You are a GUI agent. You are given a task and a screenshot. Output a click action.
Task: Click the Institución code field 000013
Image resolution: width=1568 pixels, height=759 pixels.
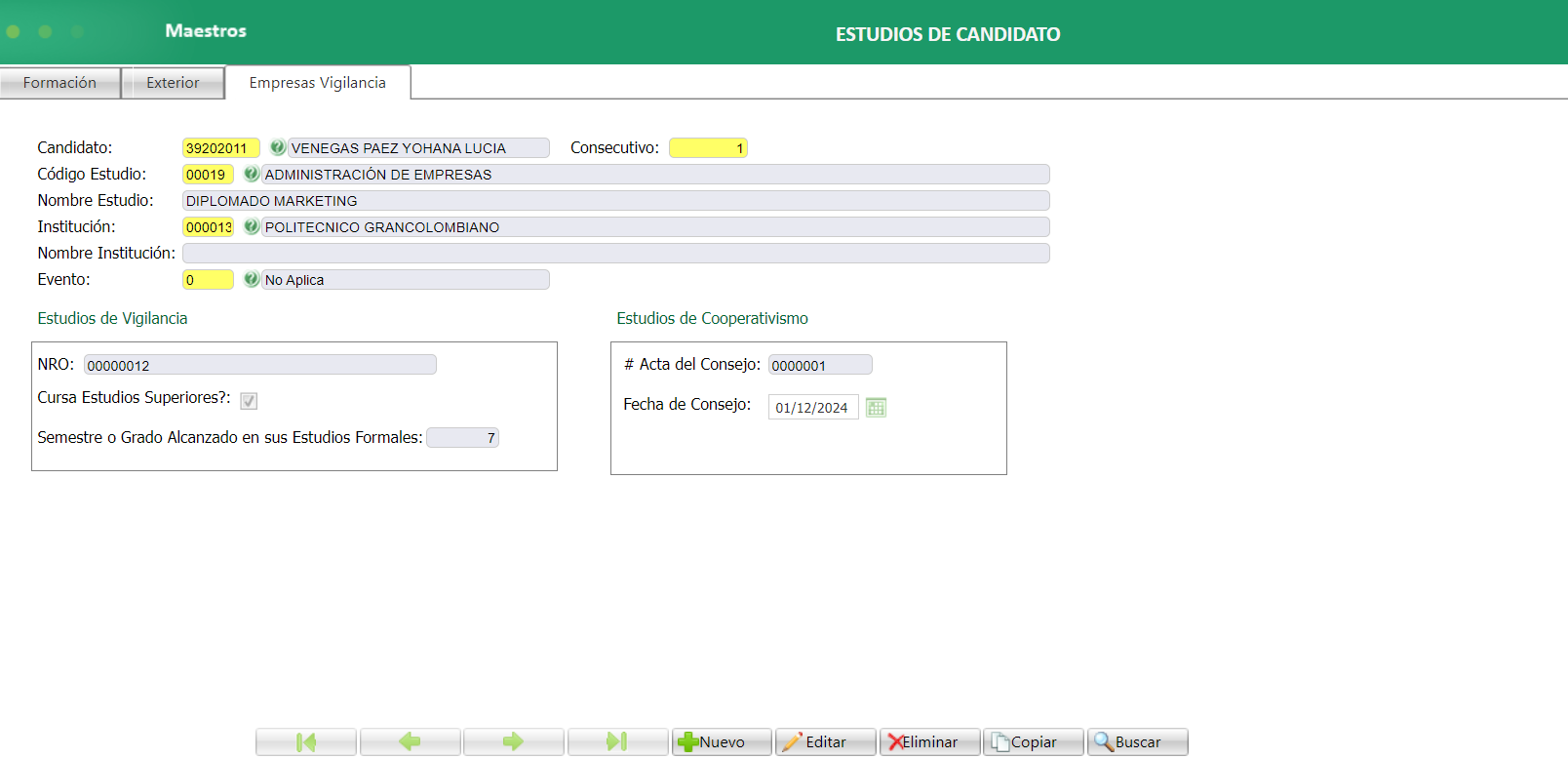point(208,227)
